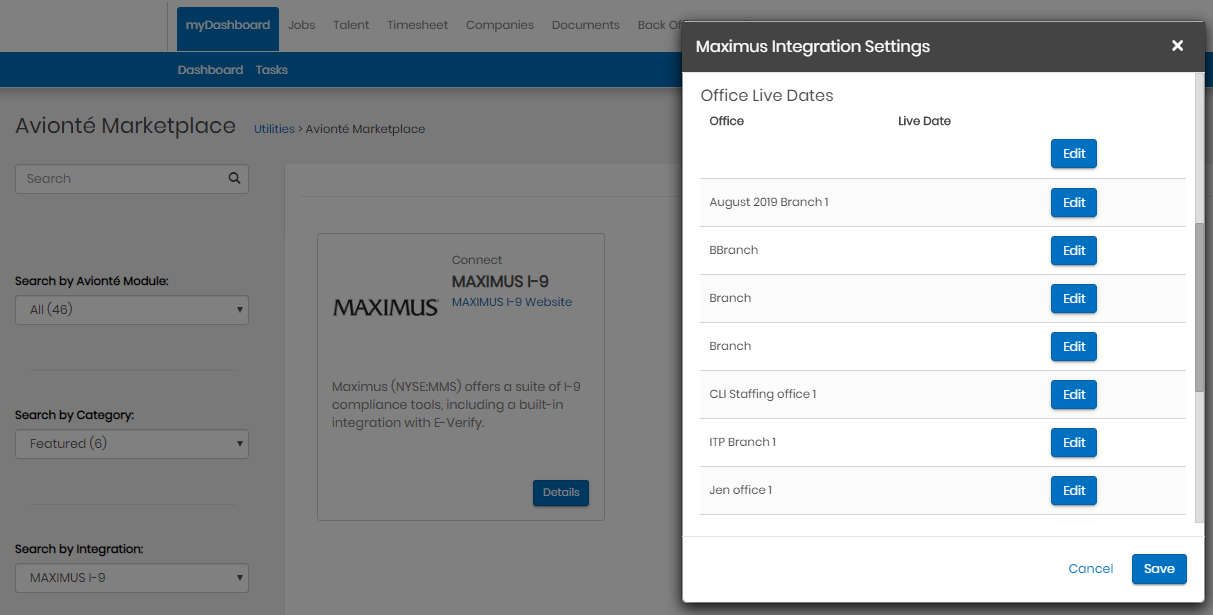Click the dialog's vertical scrollbar thumb
This screenshot has width=1213, height=615.
(x=1200, y=307)
